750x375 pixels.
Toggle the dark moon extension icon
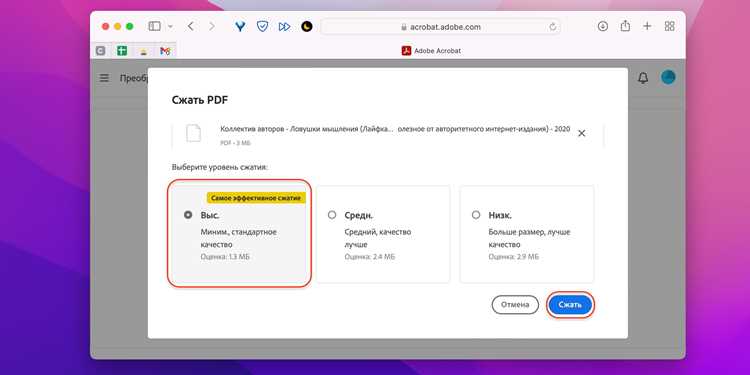tap(307, 26)
